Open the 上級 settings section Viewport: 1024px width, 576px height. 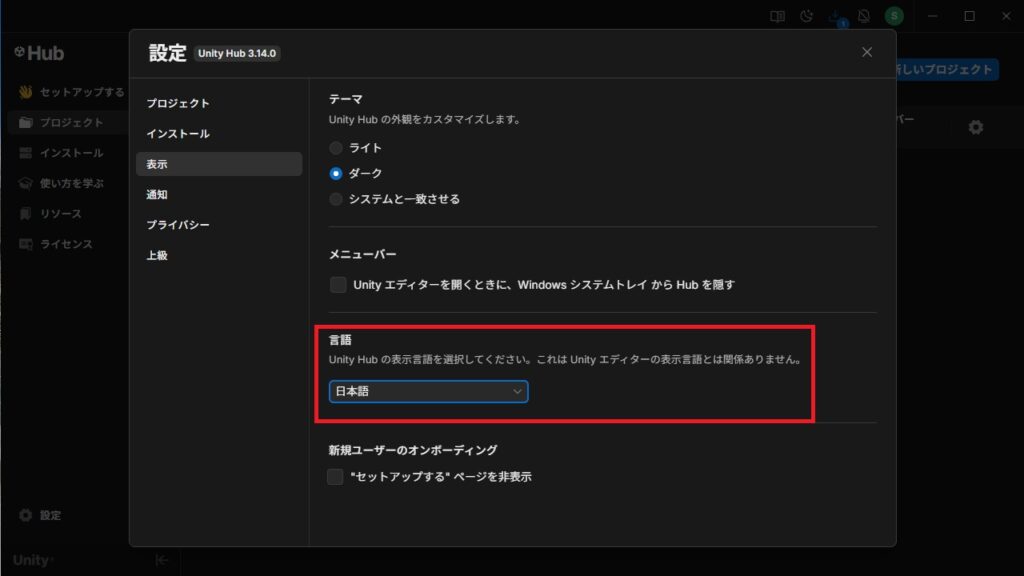(x=219, y=255)
